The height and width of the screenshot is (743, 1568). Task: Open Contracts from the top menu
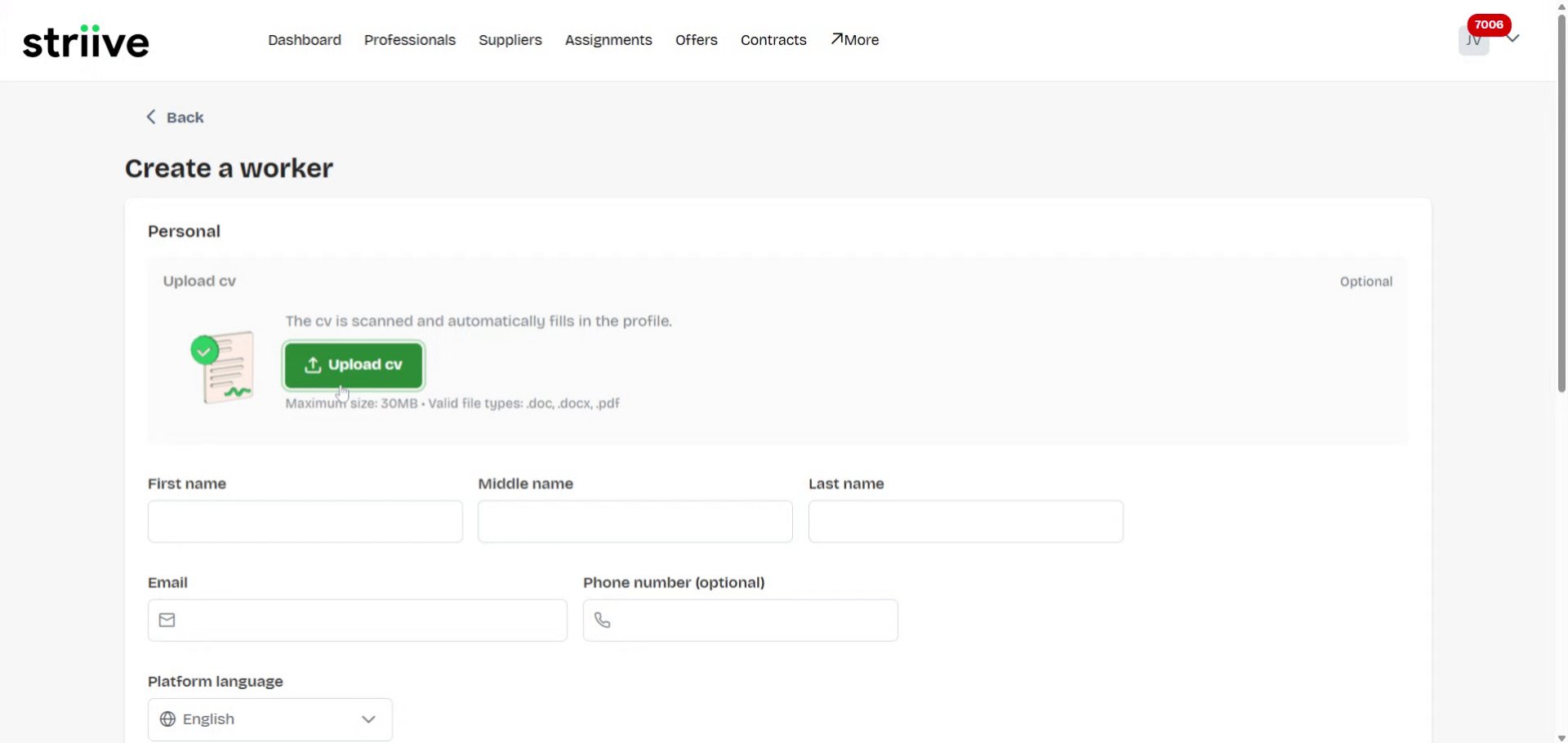coord(773,40)
